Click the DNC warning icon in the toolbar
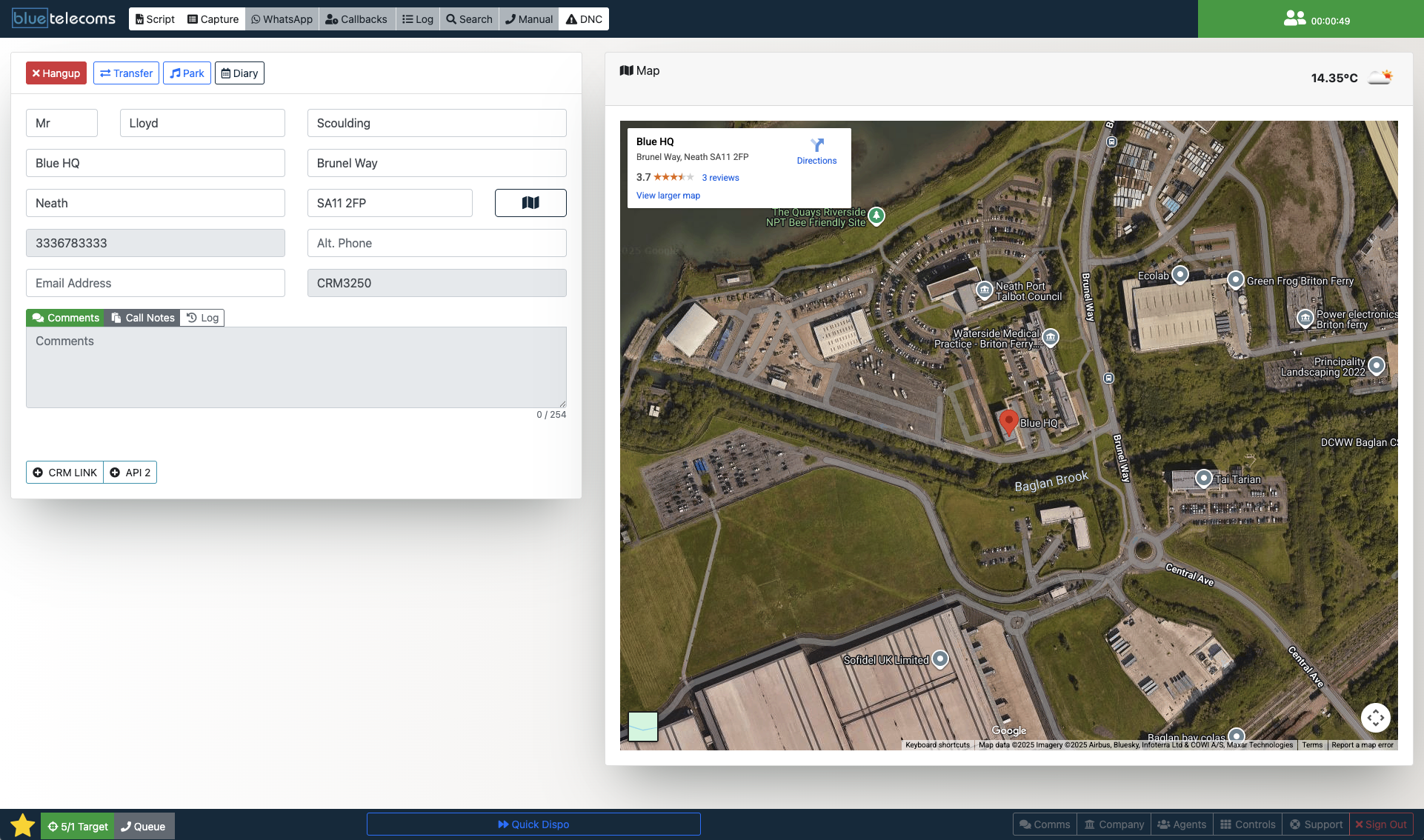The height and width of the screenshot is (840, 1424). coord(570,19)
